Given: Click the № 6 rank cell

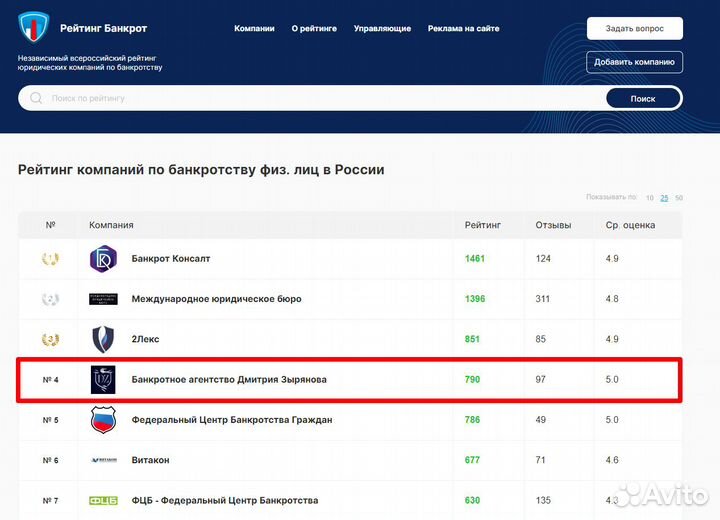Looking at the screenshot, I should coord(51,460).
